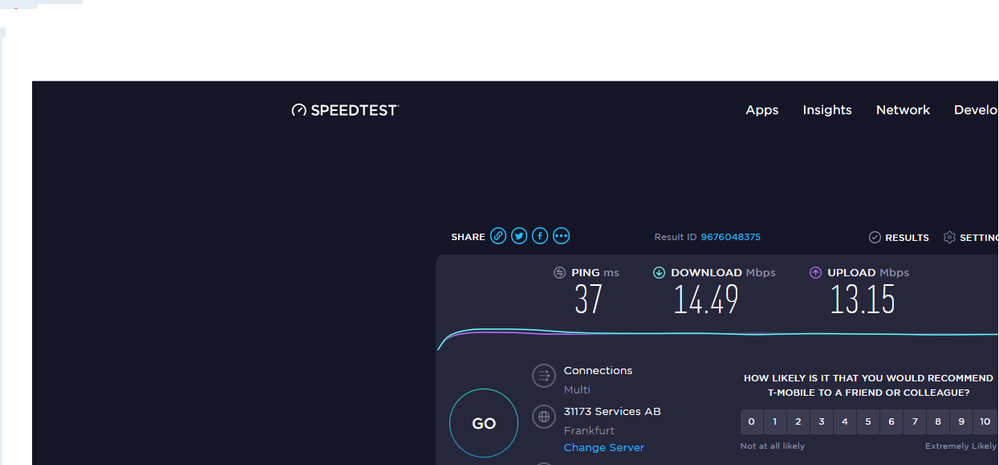
Task: Share result on Facebook
Action: pyautogui.click(x=540, y=236)
